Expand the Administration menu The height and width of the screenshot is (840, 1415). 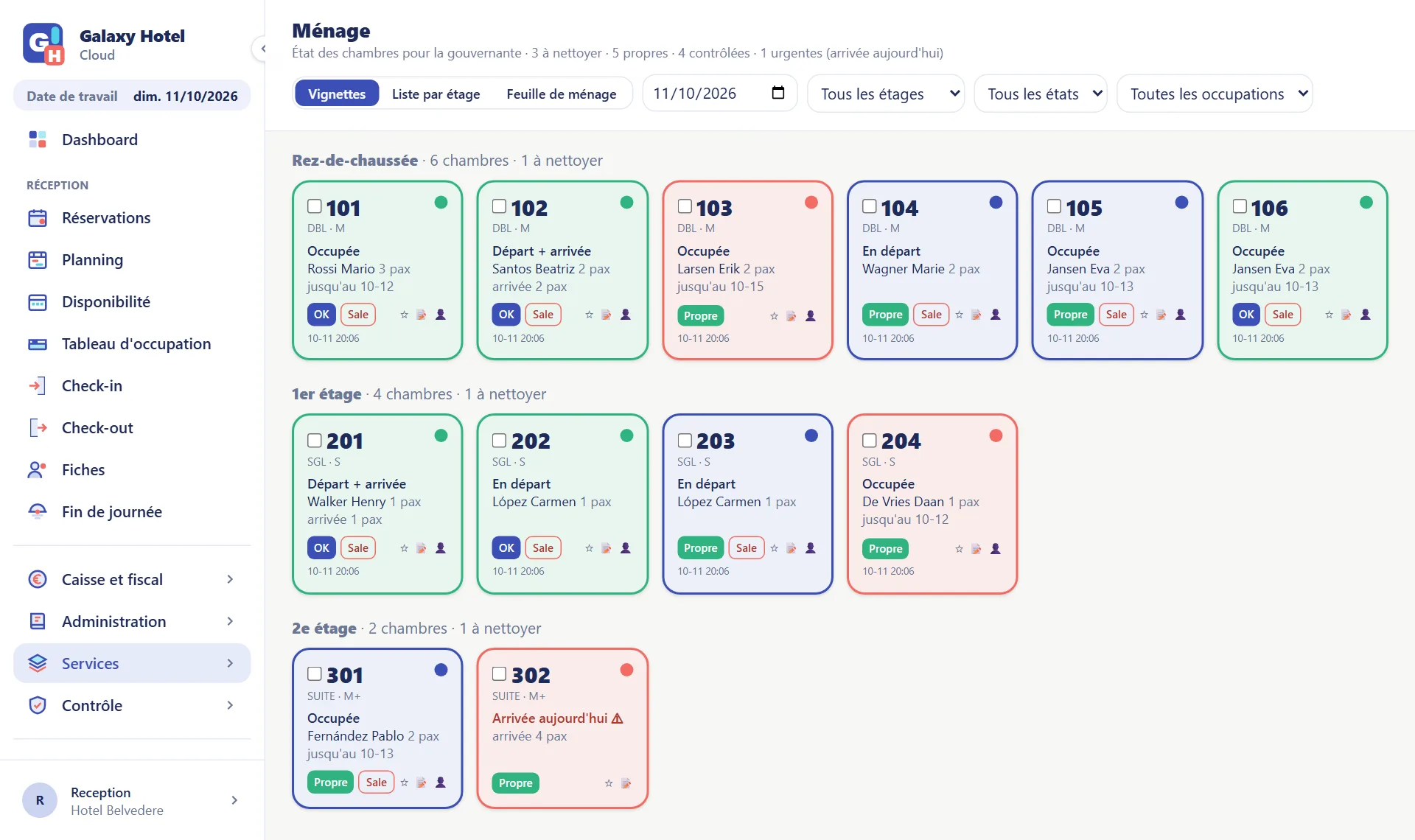[132, 622]
